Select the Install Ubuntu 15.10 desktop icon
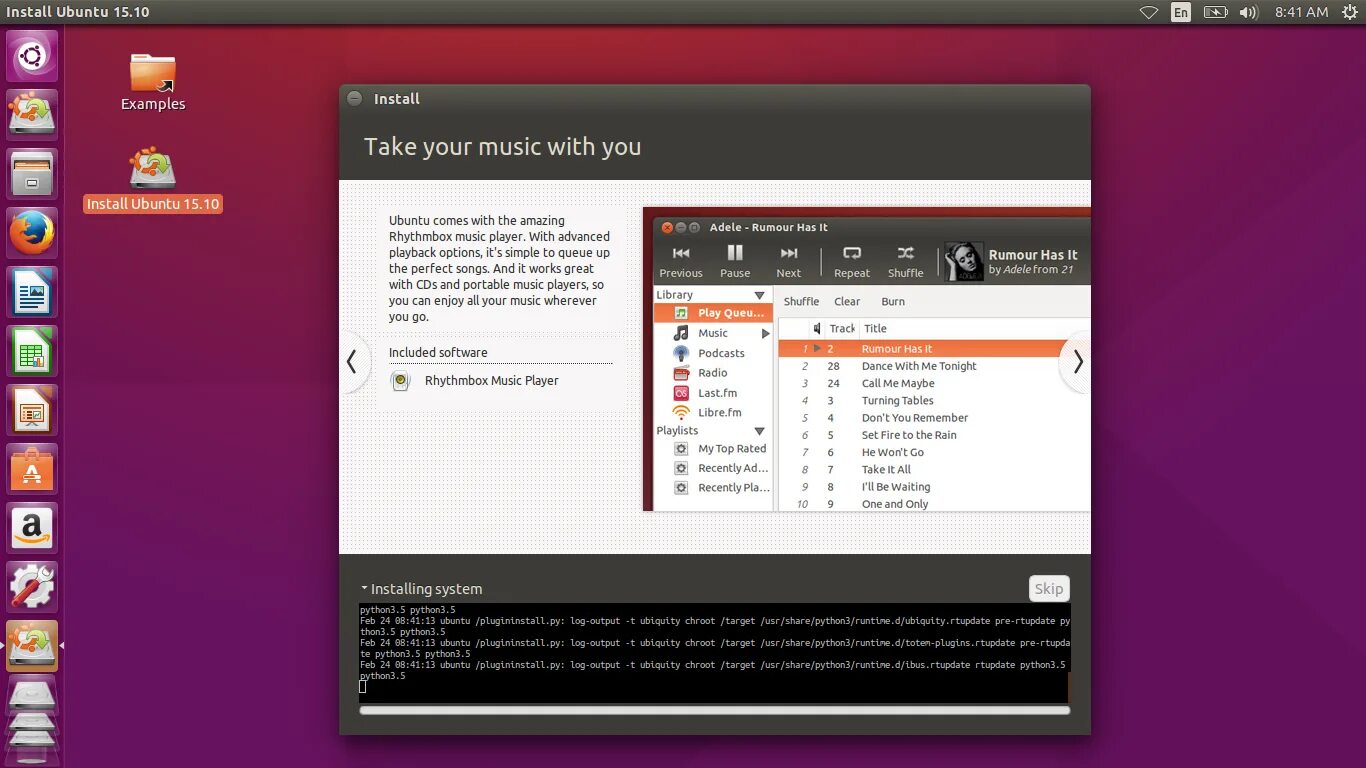1366x768 pixels. pos(153,180)
